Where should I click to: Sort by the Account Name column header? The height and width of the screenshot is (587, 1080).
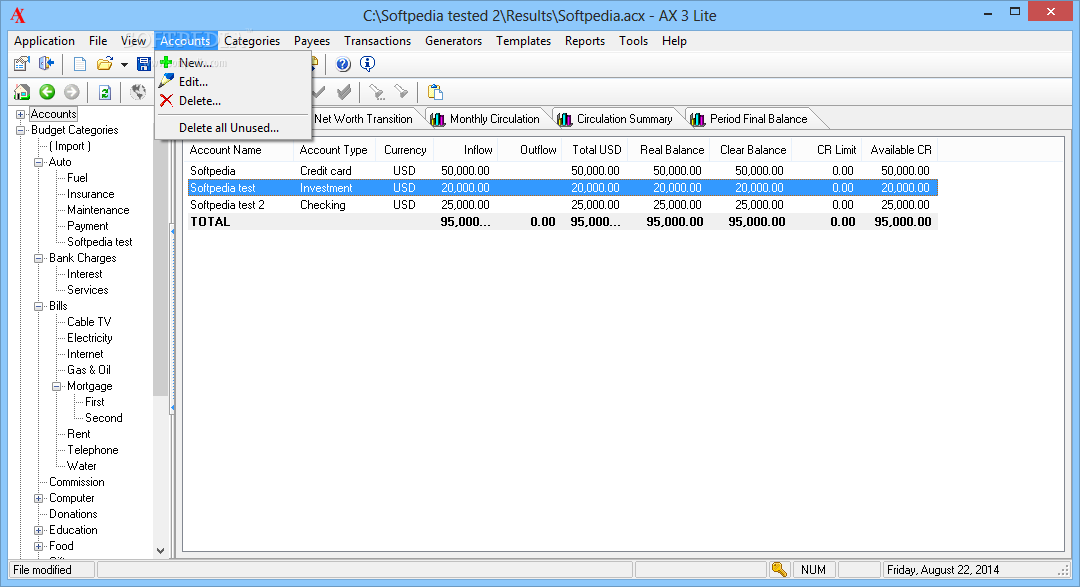pos(238,150)
